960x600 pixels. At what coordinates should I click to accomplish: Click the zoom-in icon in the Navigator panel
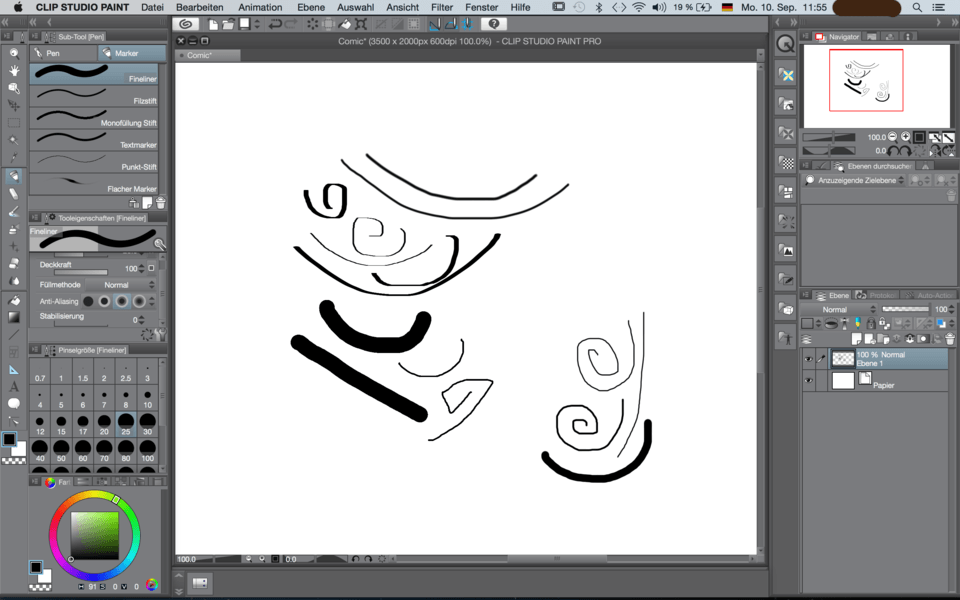click(904, 137)
